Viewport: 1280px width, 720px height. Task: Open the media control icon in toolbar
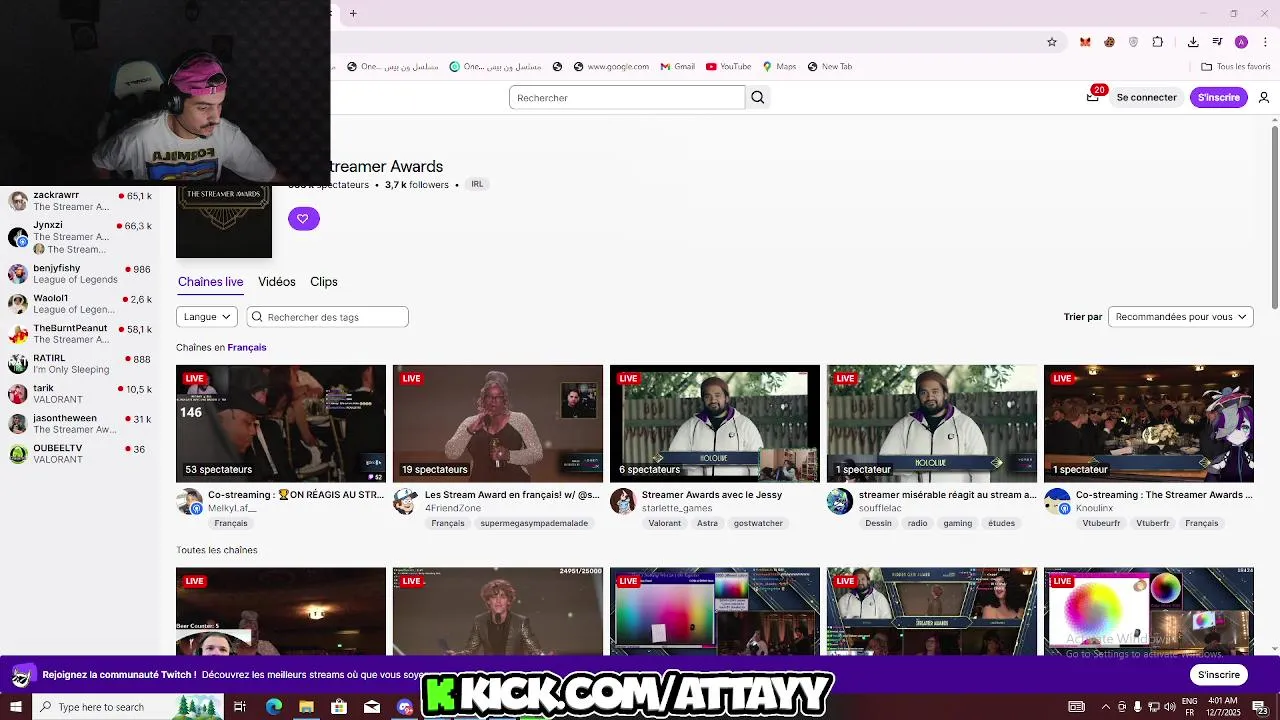click(x=1217, y=42)
